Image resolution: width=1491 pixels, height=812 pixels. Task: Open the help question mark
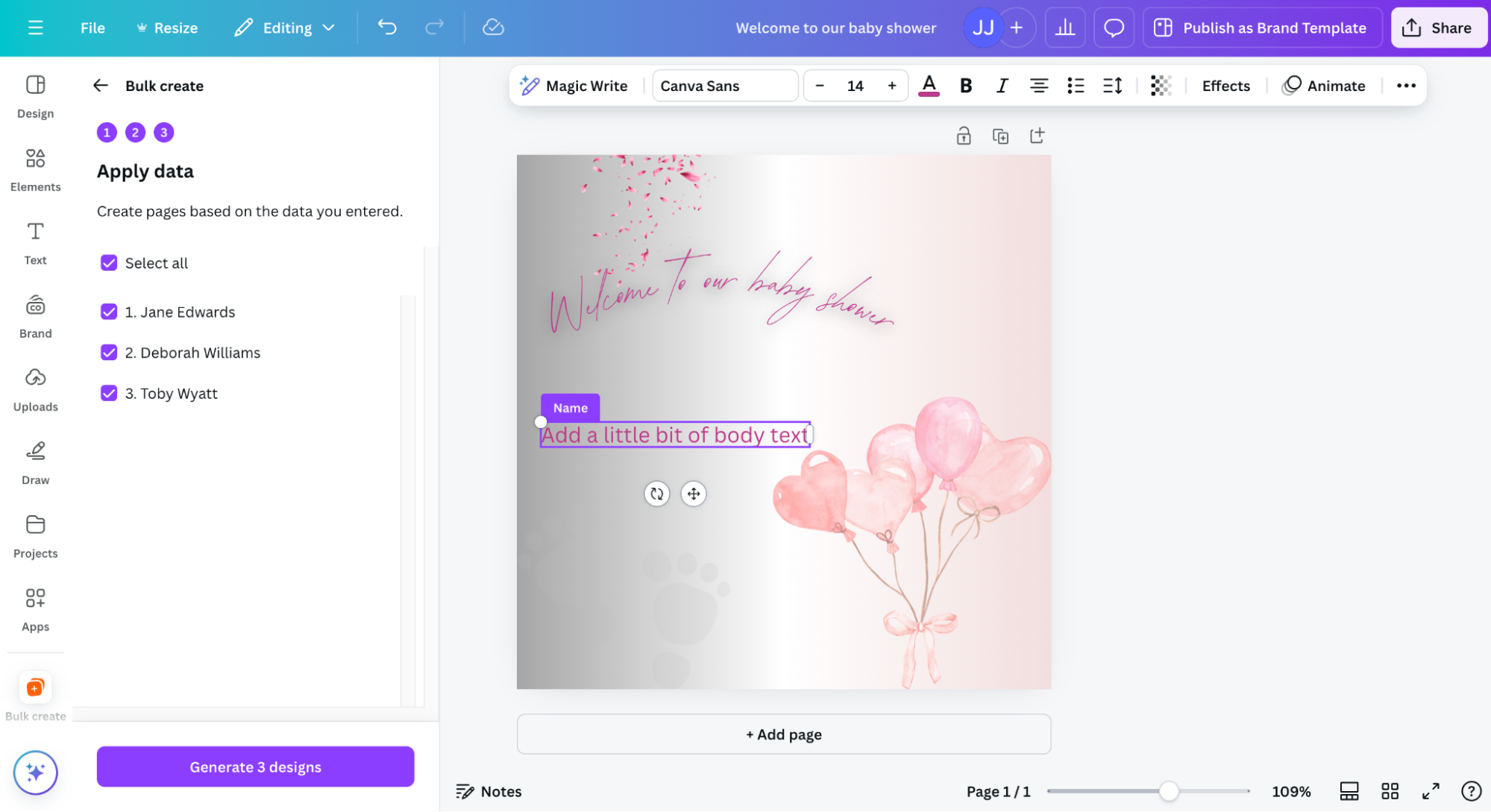pos(1471,791)
